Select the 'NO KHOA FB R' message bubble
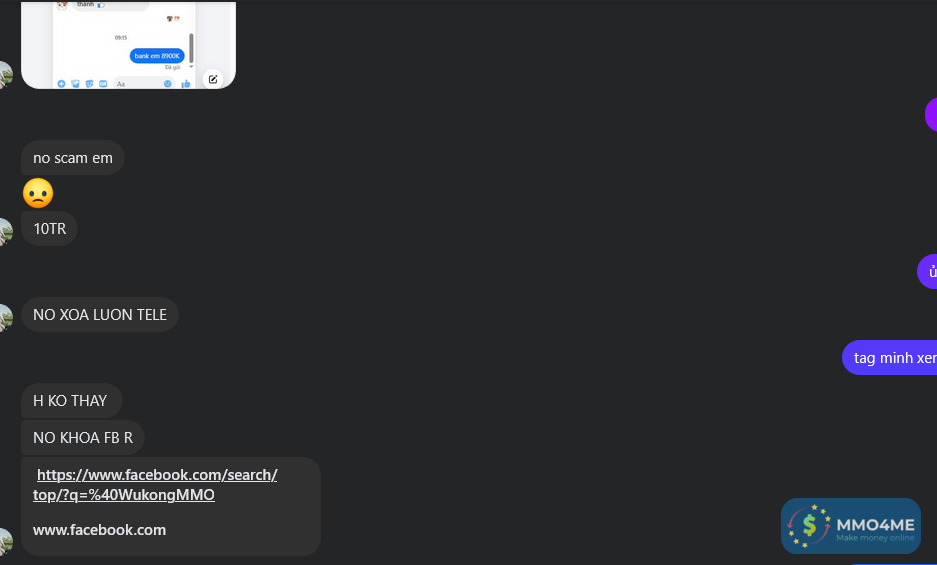Viewport: 937px width, 565px height. (x=82, y=438)
